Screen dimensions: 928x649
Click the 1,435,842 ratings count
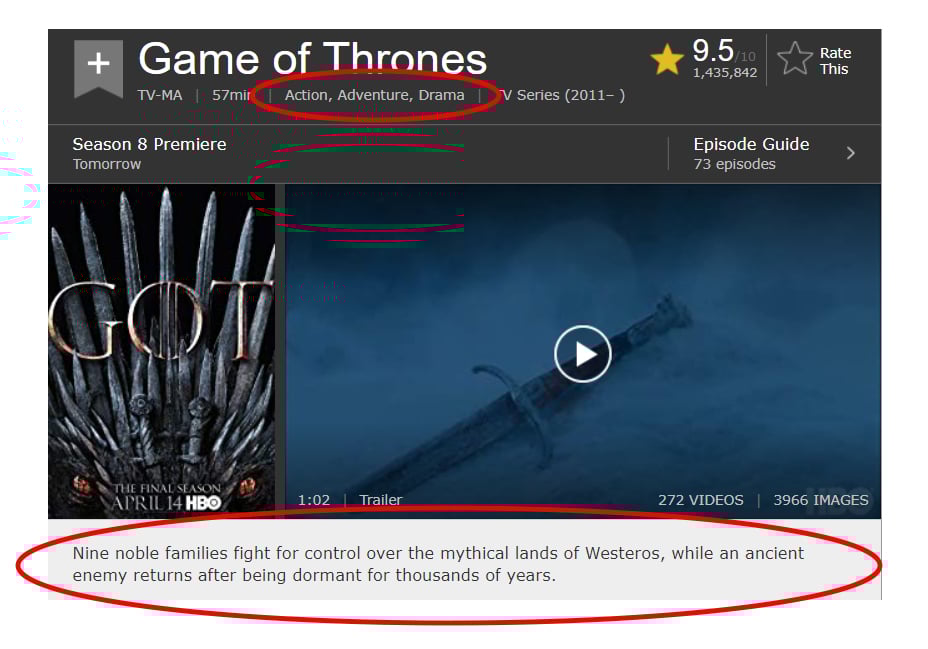(x=725, y=73)
